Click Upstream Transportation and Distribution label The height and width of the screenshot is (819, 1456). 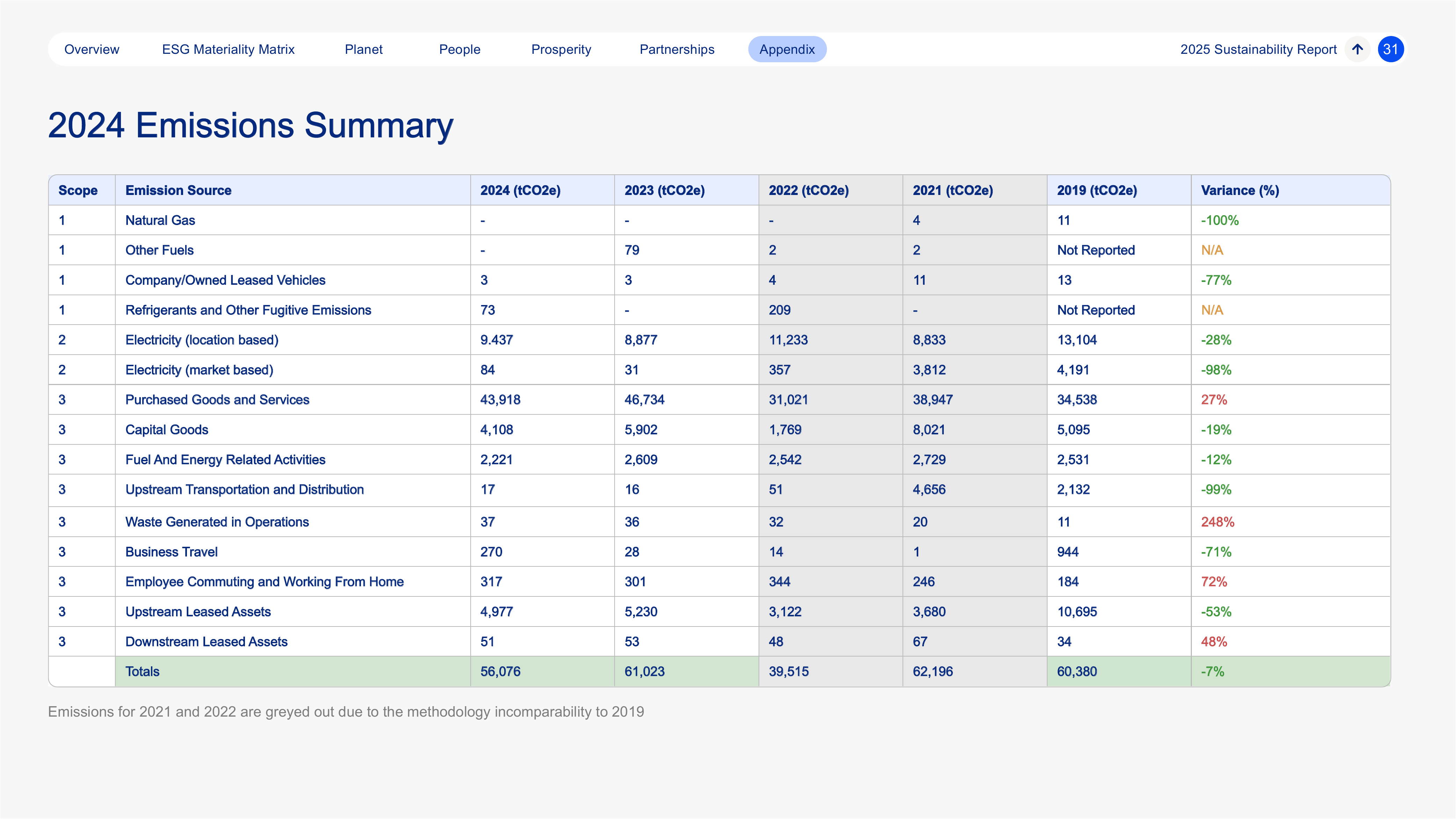(x=244, y=490)
